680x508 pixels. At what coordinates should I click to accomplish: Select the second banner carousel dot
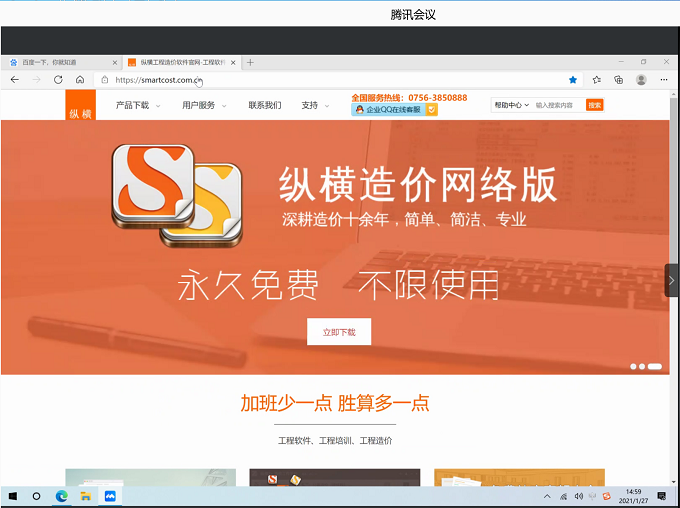coord(642,367)
